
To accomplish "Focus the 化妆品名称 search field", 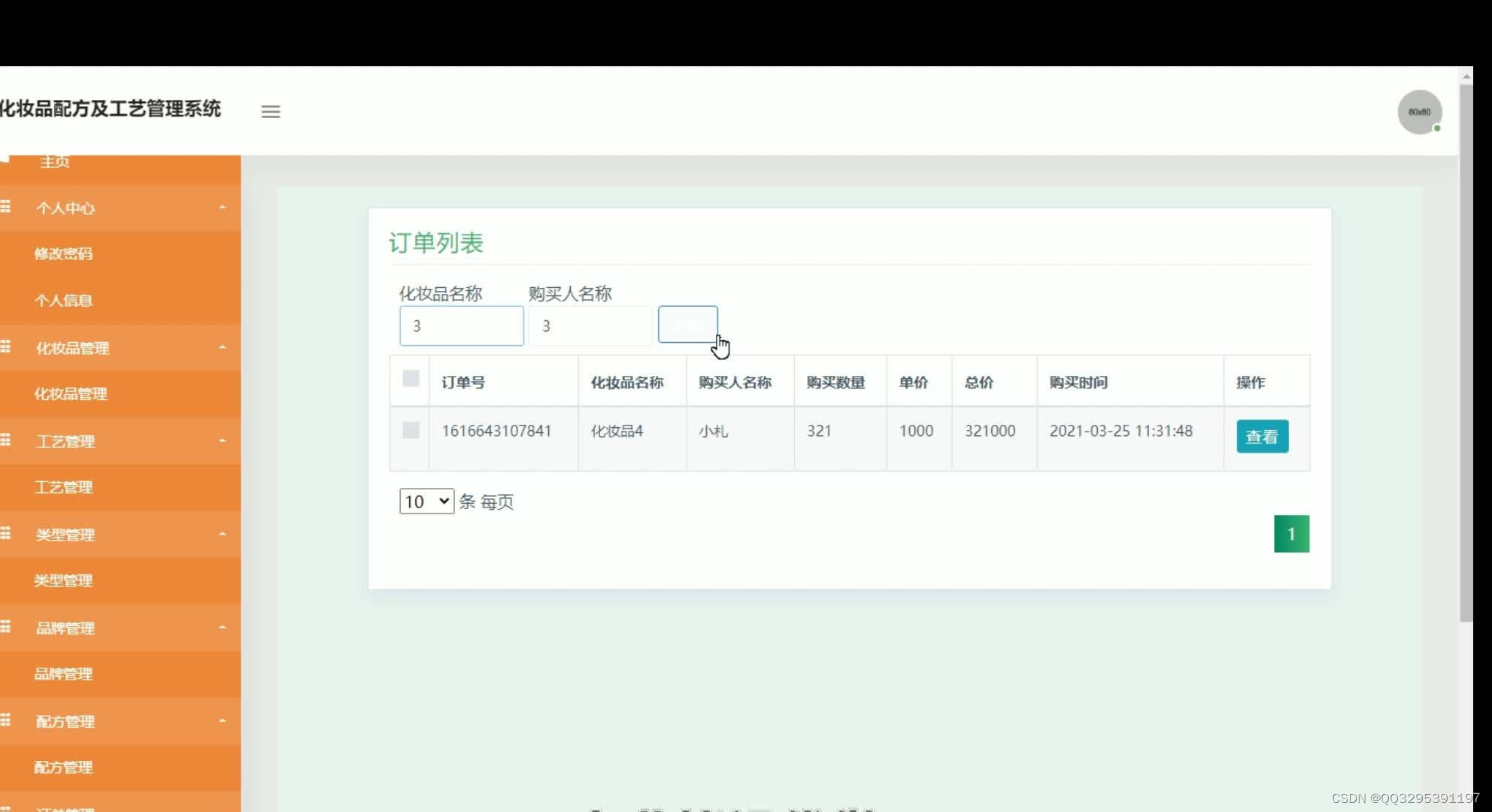I will click(x=462, y=326).
